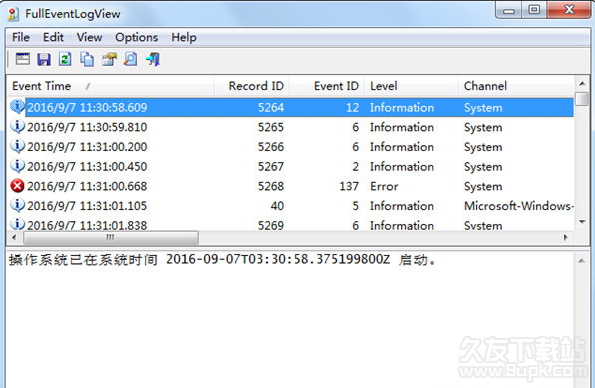Screen dimensions: 595x388
Task: Minimize the FullEventLogView window
Action: (509, 10)
